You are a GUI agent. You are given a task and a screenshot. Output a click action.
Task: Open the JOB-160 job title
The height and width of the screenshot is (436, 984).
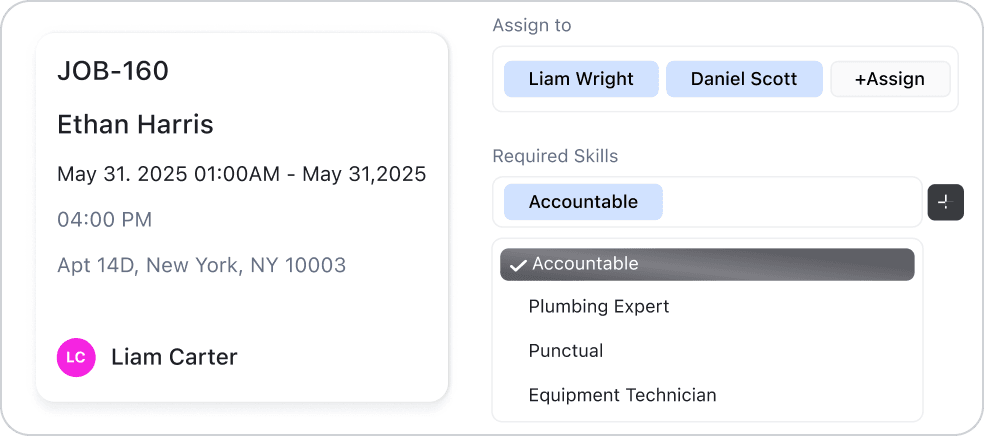pos(113,71)
